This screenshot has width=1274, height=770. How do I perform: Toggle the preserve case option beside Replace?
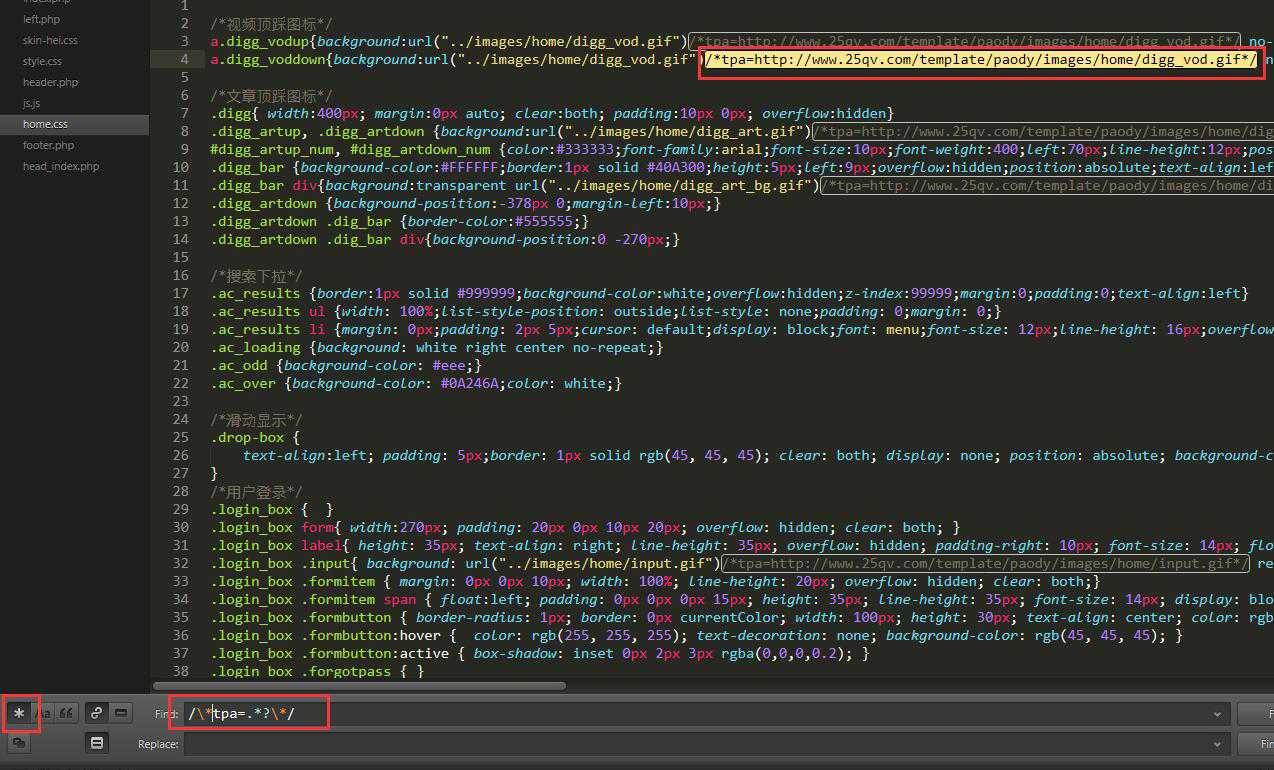coord(19,743)
